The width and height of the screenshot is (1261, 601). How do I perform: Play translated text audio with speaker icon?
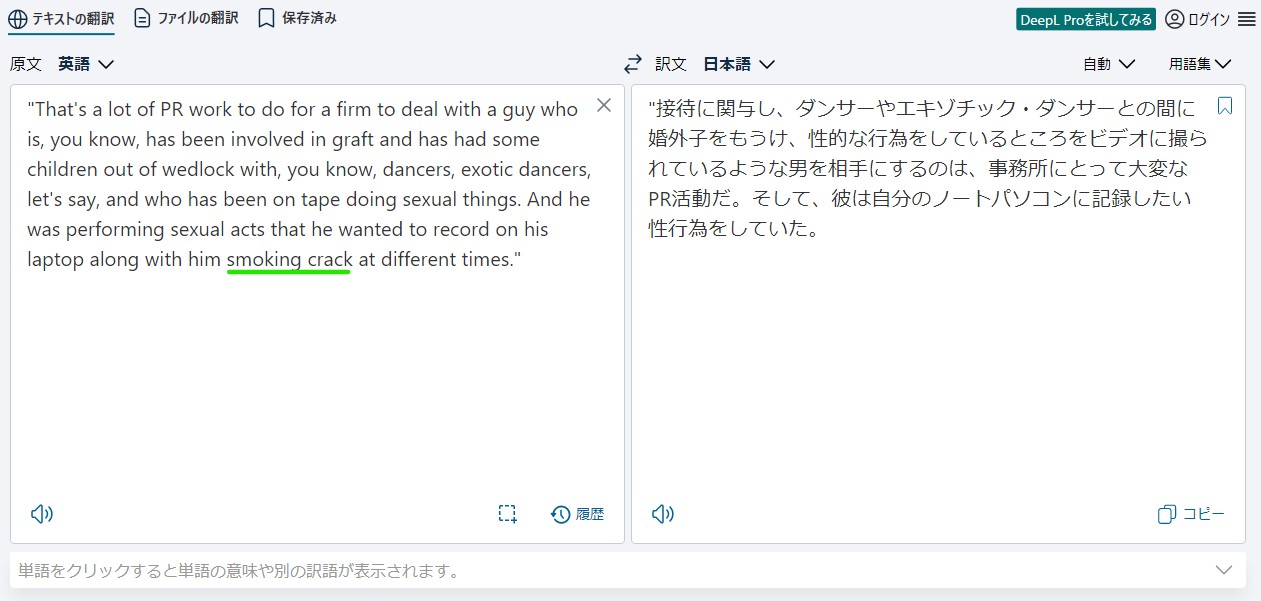[662, 514]
